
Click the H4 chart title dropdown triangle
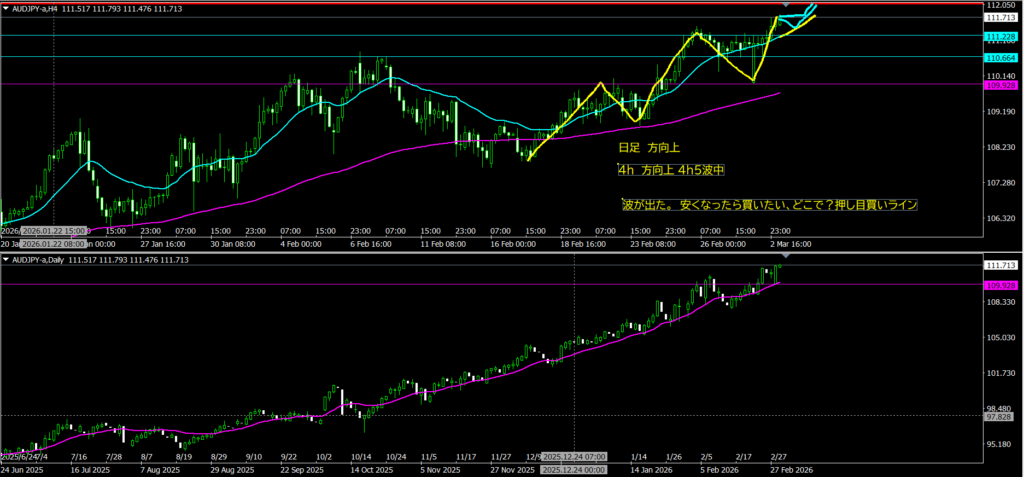tap(7, 8)
